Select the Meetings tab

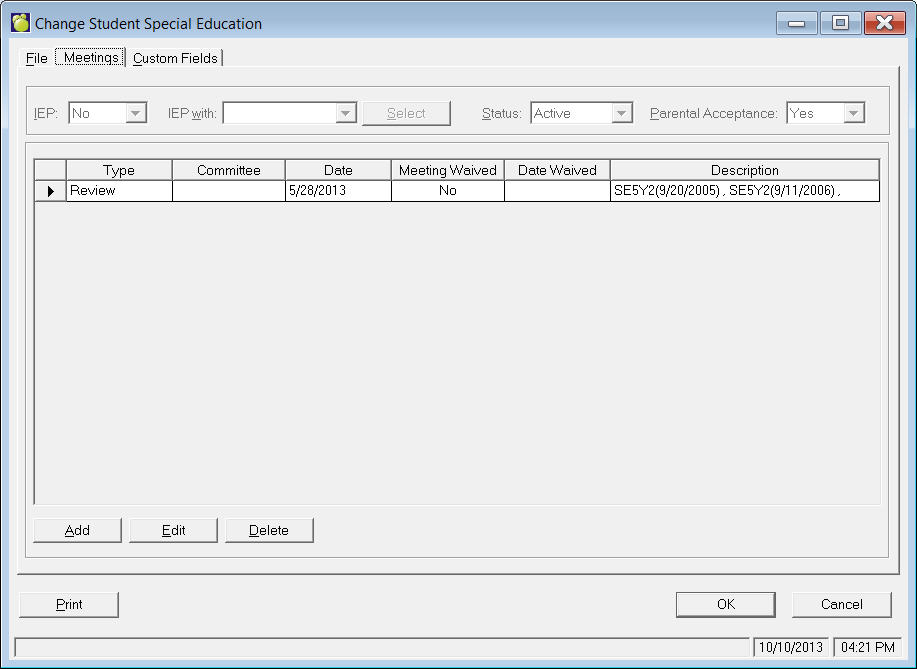pos(91,58)
